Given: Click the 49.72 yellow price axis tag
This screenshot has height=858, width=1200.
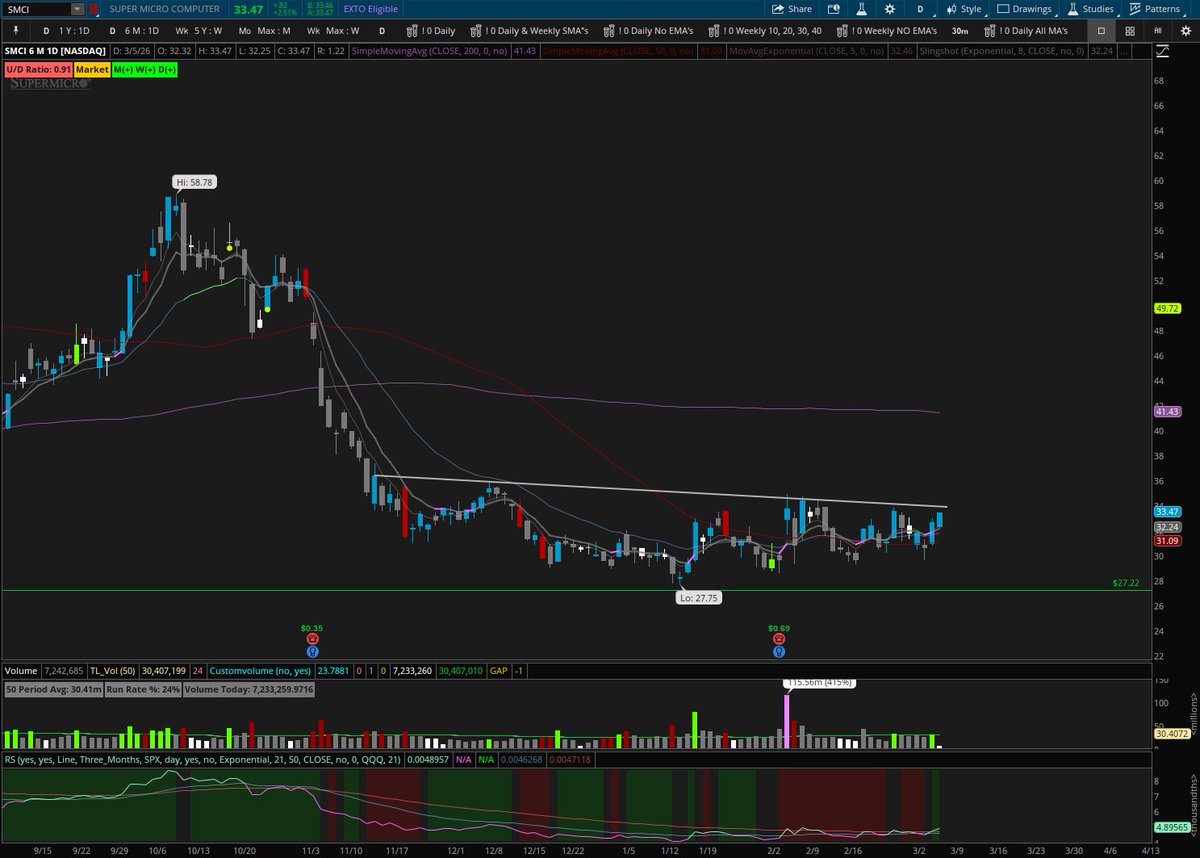Looking at the screenshot, I should click(x=1167, y=309).
